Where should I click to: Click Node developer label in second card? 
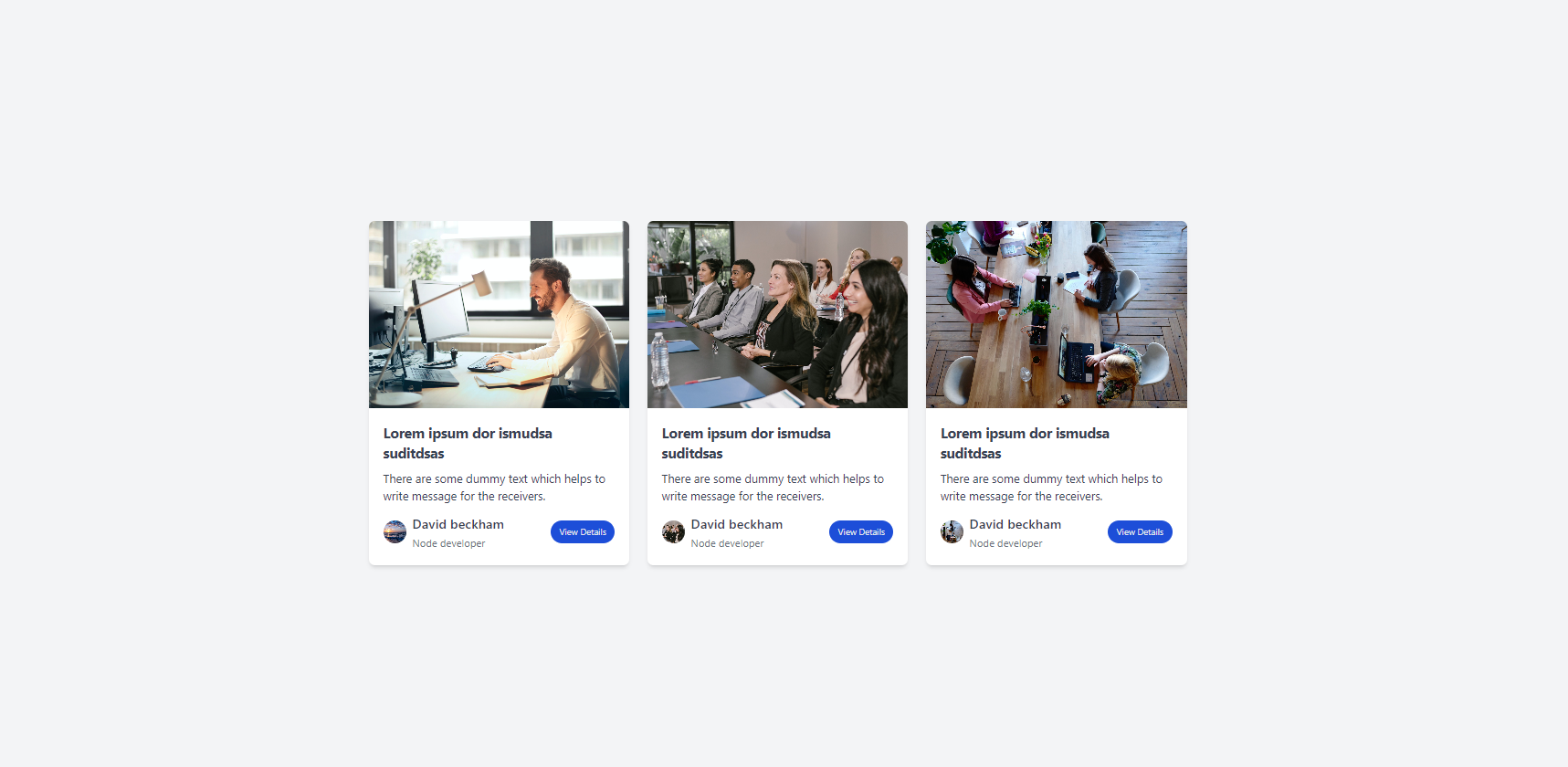coord(728,543)
